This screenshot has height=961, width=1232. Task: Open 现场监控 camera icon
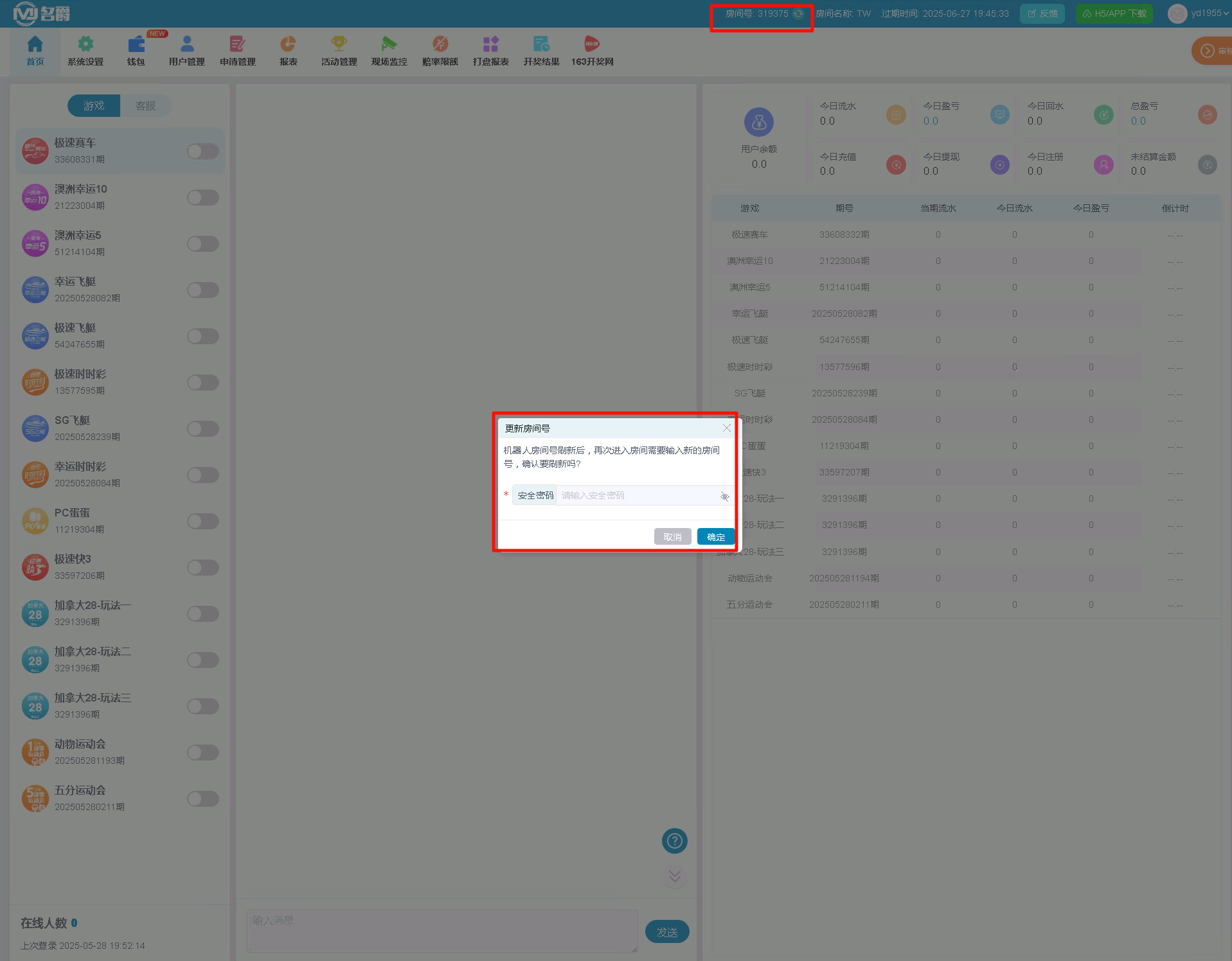click(x=389, y=44)
